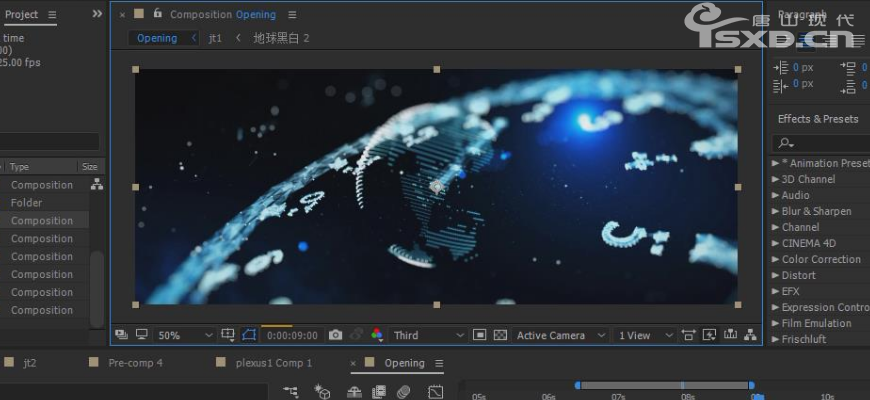
Task: Open Fast Previews lightning icon
Action: pos(709,335)
